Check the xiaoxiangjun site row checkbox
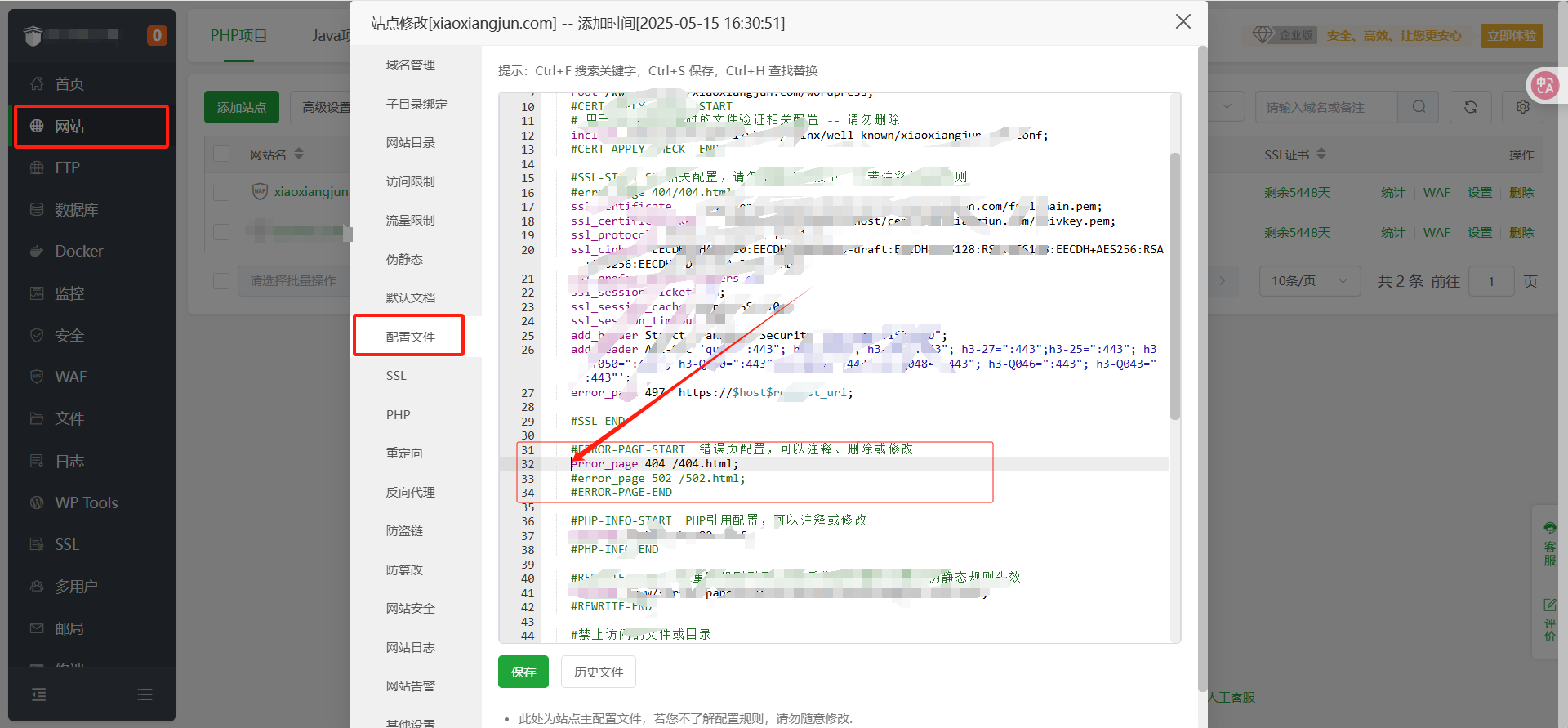Image resolution: width=1568 pixels, height=728 pixels. [221, 192]
